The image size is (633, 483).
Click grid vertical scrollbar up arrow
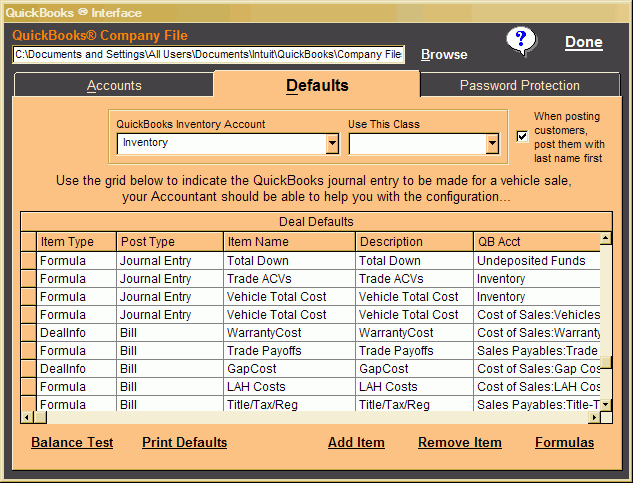(x=606, y=238)
